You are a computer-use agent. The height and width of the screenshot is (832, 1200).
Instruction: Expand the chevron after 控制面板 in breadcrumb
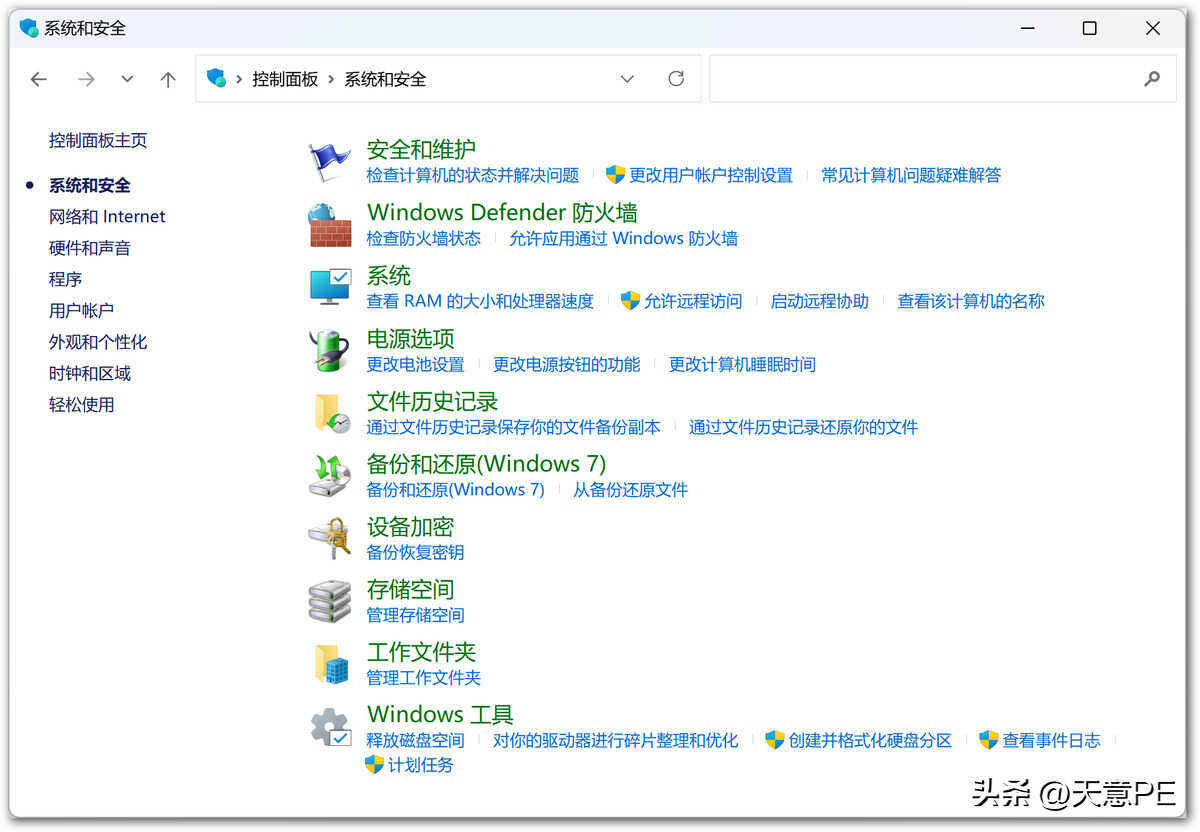point(331,79)
